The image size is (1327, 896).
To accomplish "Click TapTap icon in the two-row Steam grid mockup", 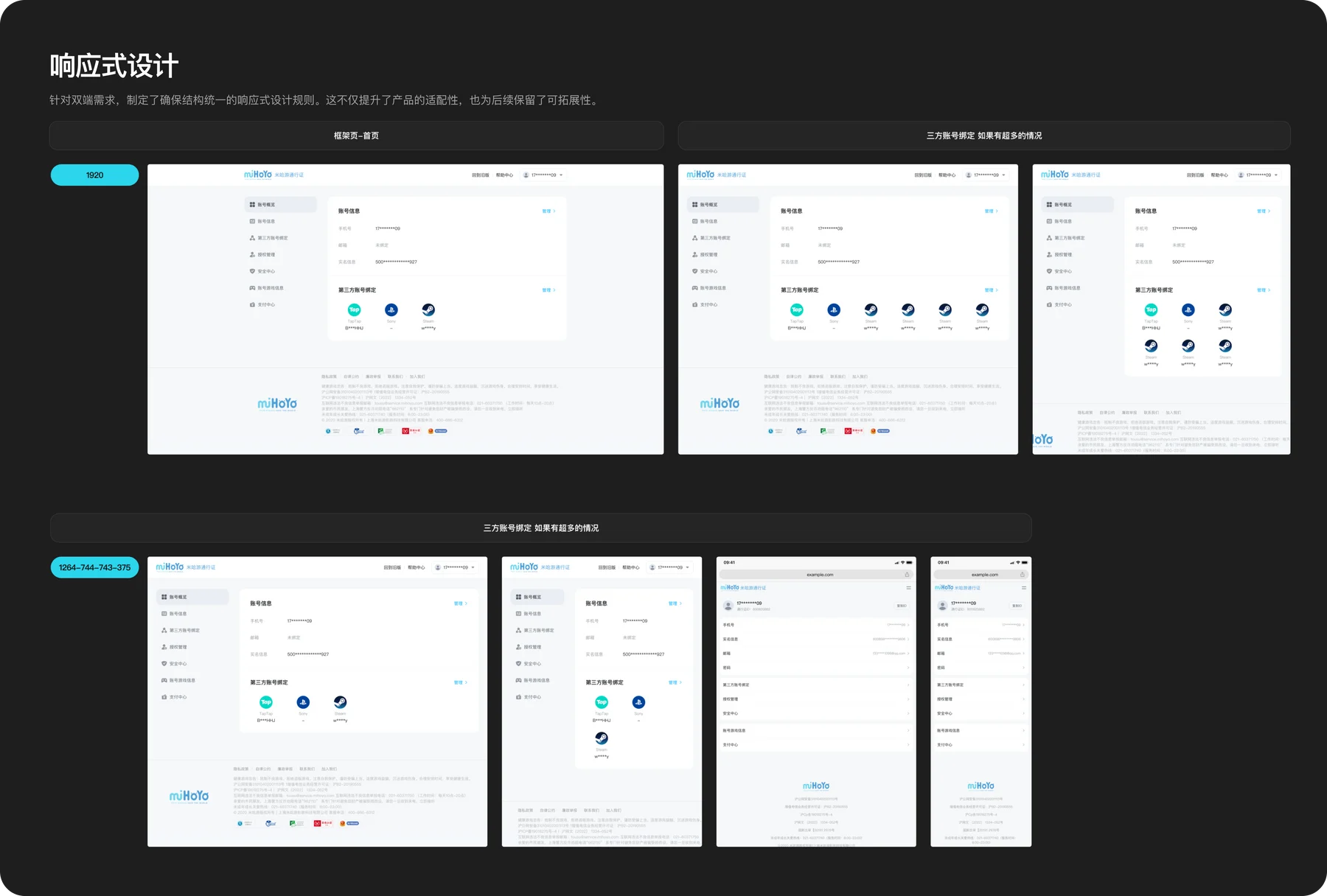I will click(1151, 309).
